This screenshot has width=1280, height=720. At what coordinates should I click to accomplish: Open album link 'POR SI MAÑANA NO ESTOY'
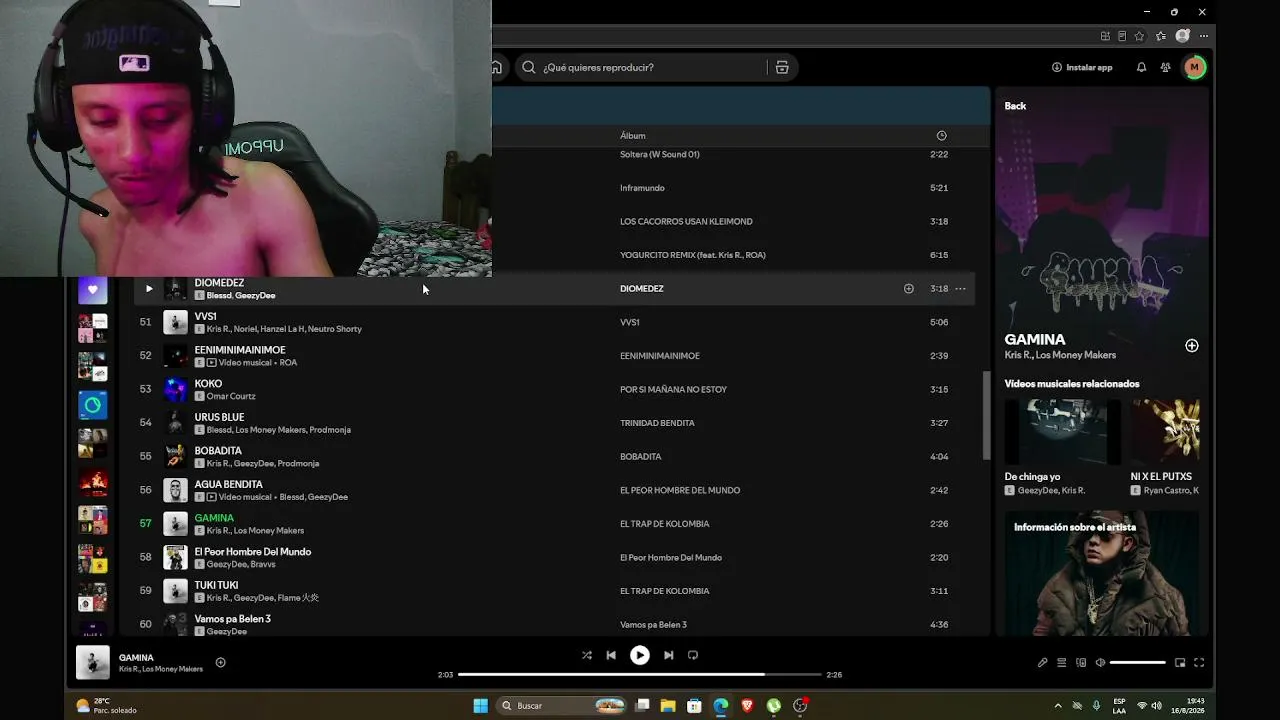(673, 390)
